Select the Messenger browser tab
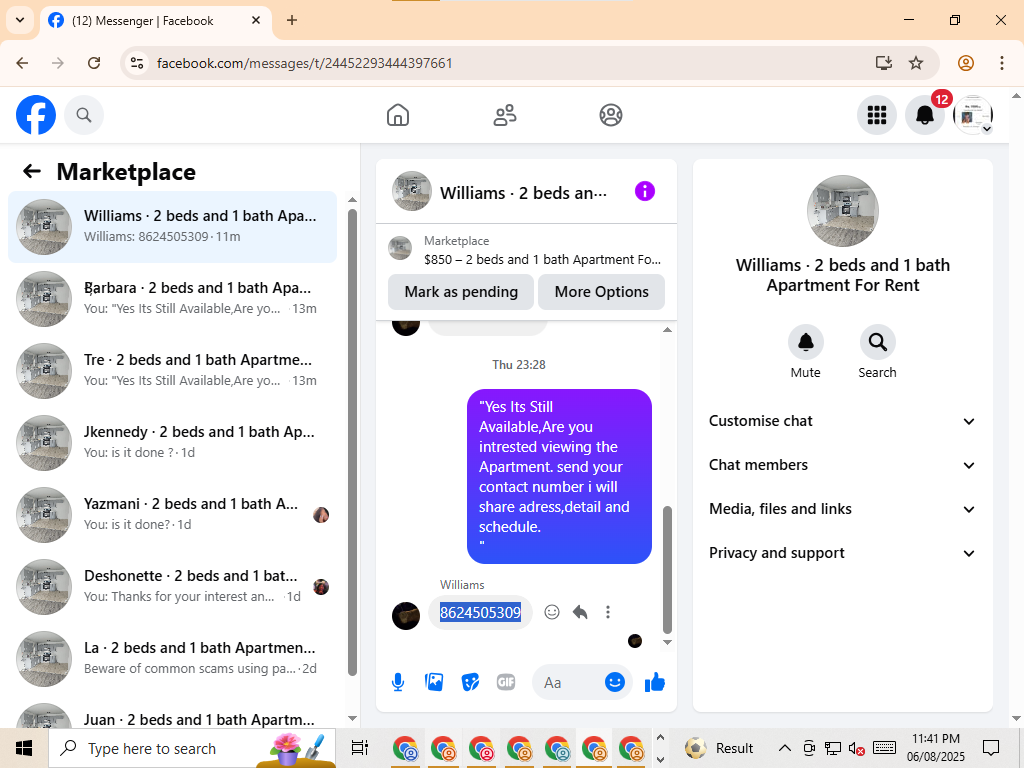The image size is (1024, 768). coord(157,21)
